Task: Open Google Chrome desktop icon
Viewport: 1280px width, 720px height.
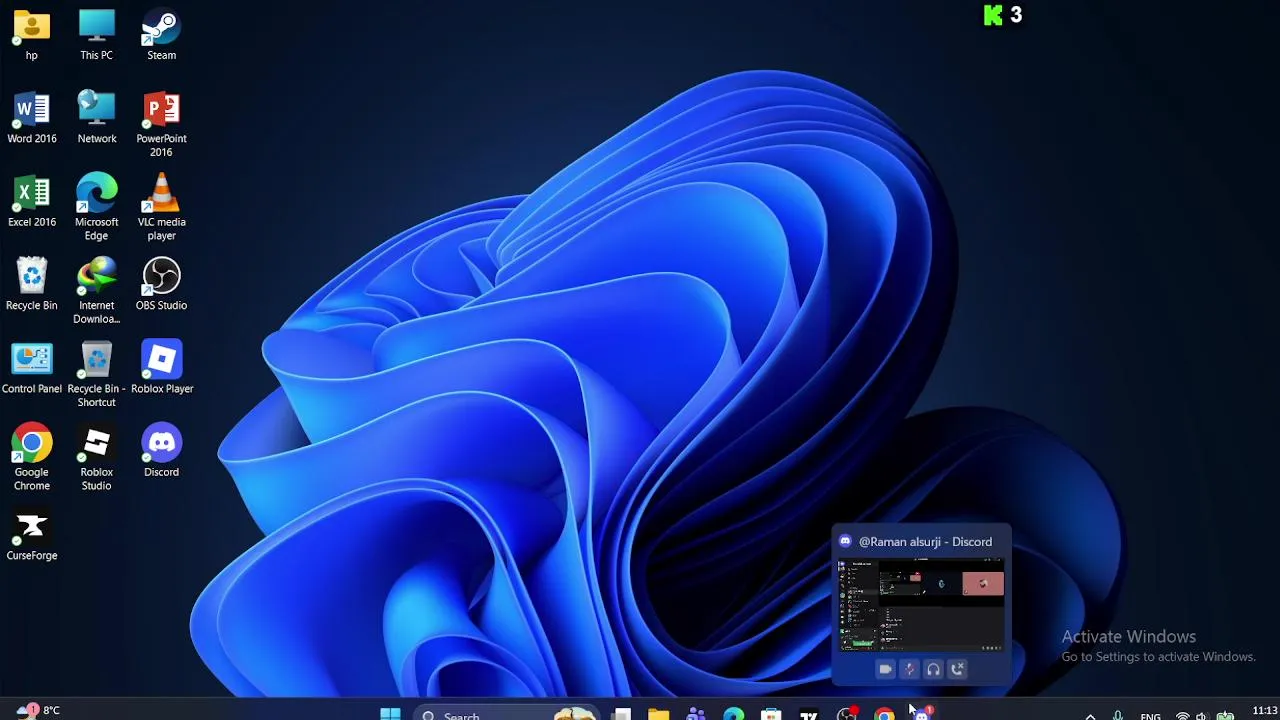Action: pyautogui.click(x=32, y=458)
